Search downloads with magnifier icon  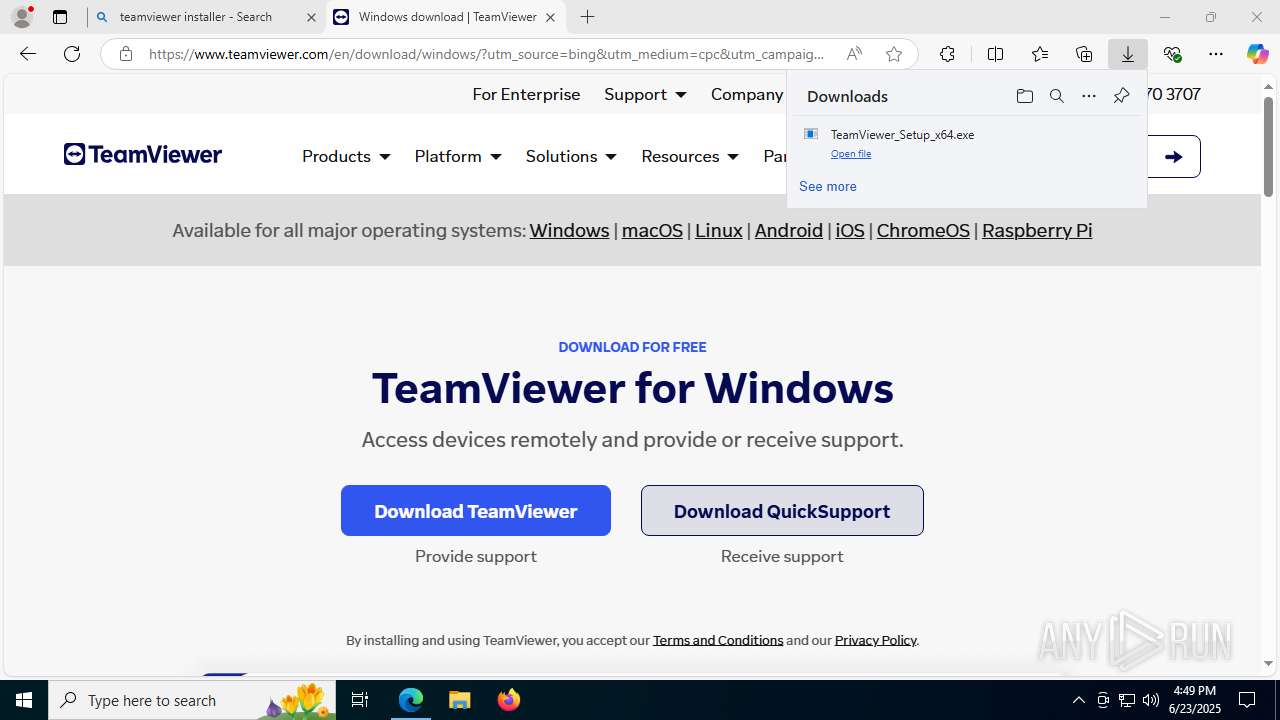coord(1056,96)
